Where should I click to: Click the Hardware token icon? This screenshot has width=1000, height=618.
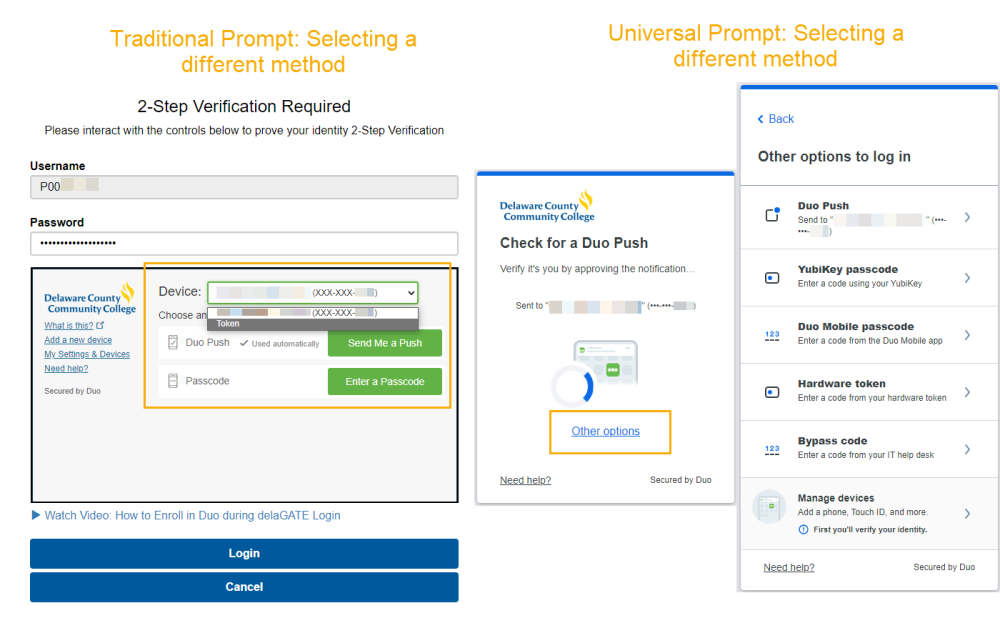772,392
